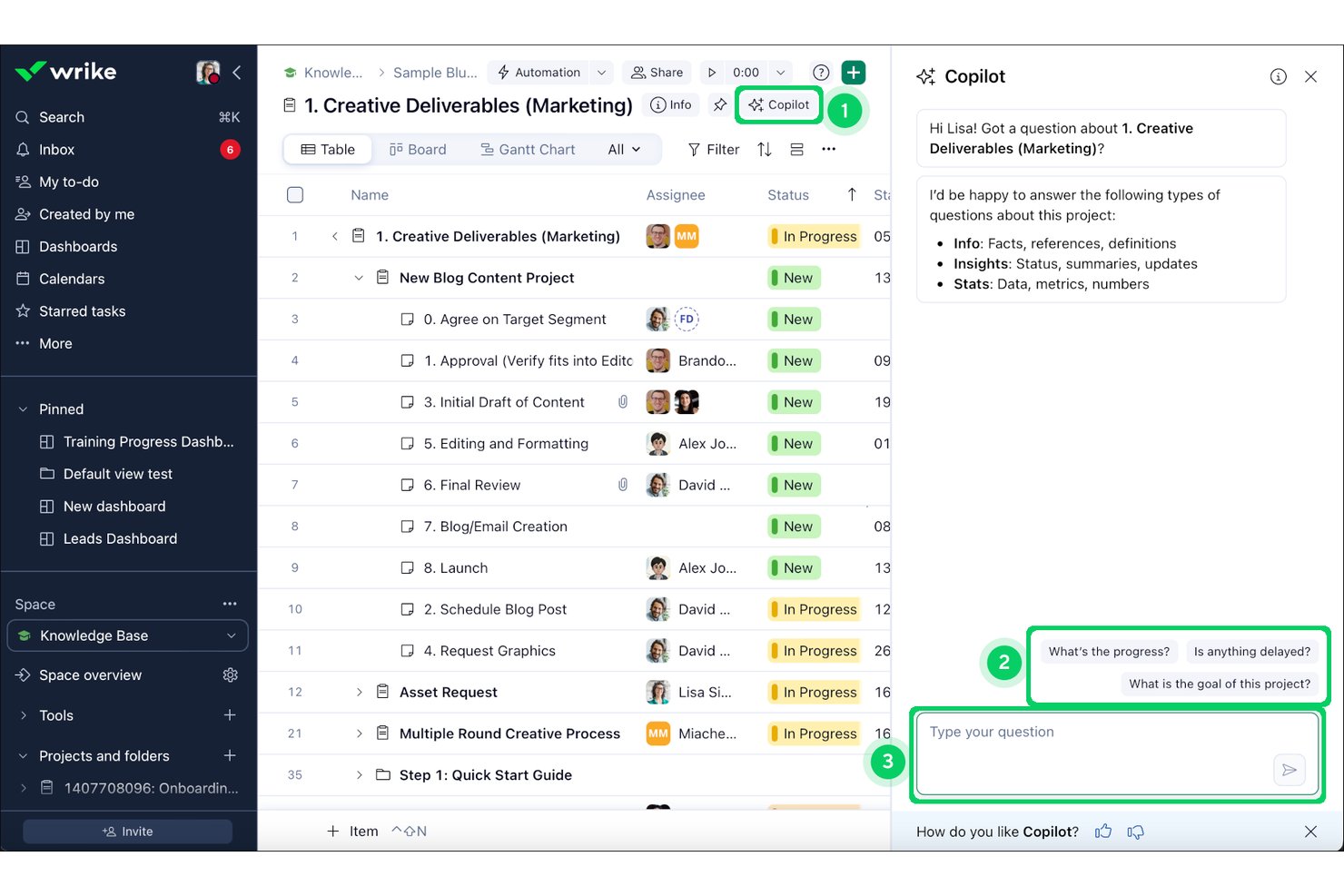Toggle the select-all checkbox in header
Screen dimensions: 1344x896
(295, 194)
